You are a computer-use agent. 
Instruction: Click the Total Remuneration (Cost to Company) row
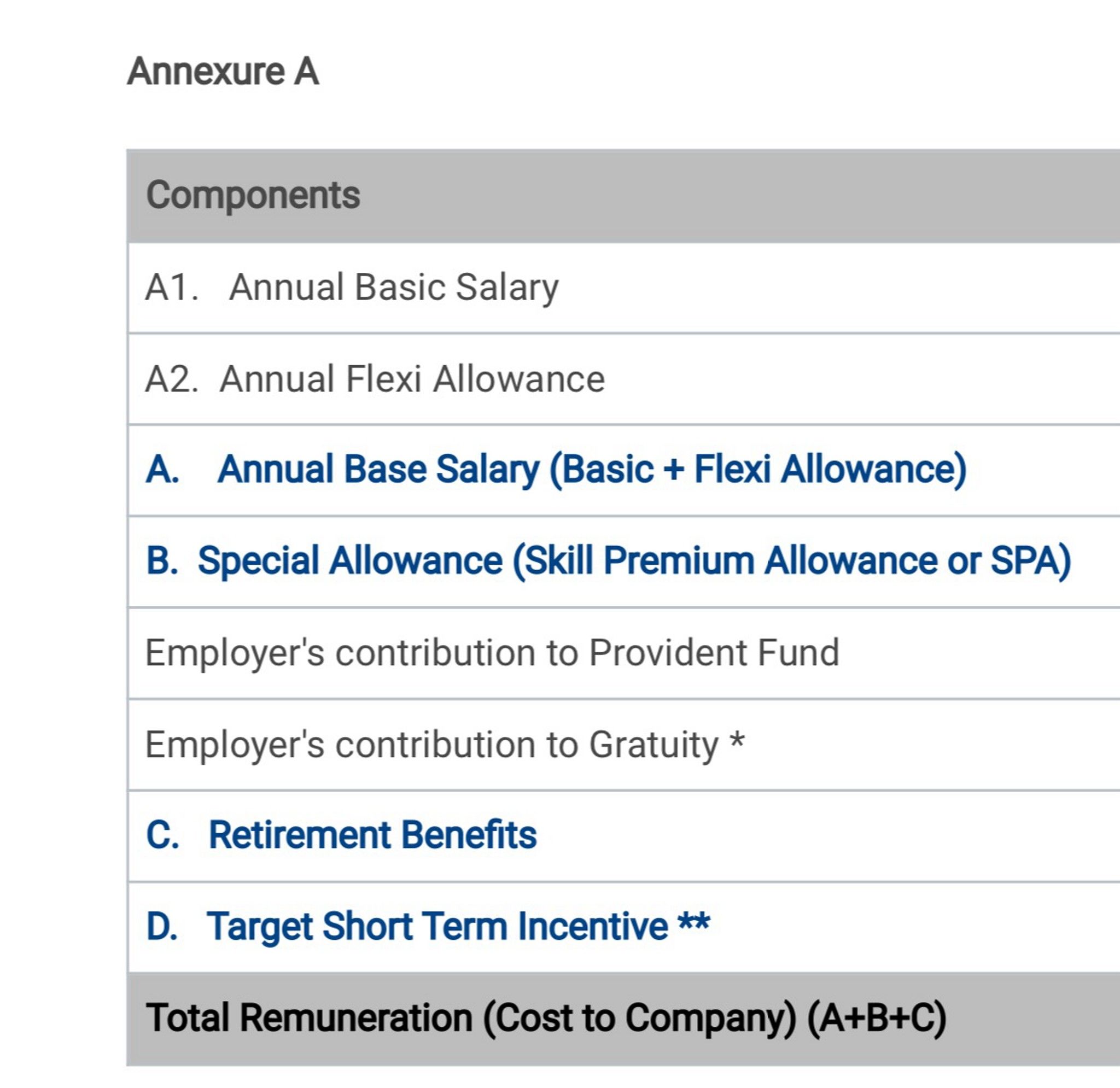623,1020
